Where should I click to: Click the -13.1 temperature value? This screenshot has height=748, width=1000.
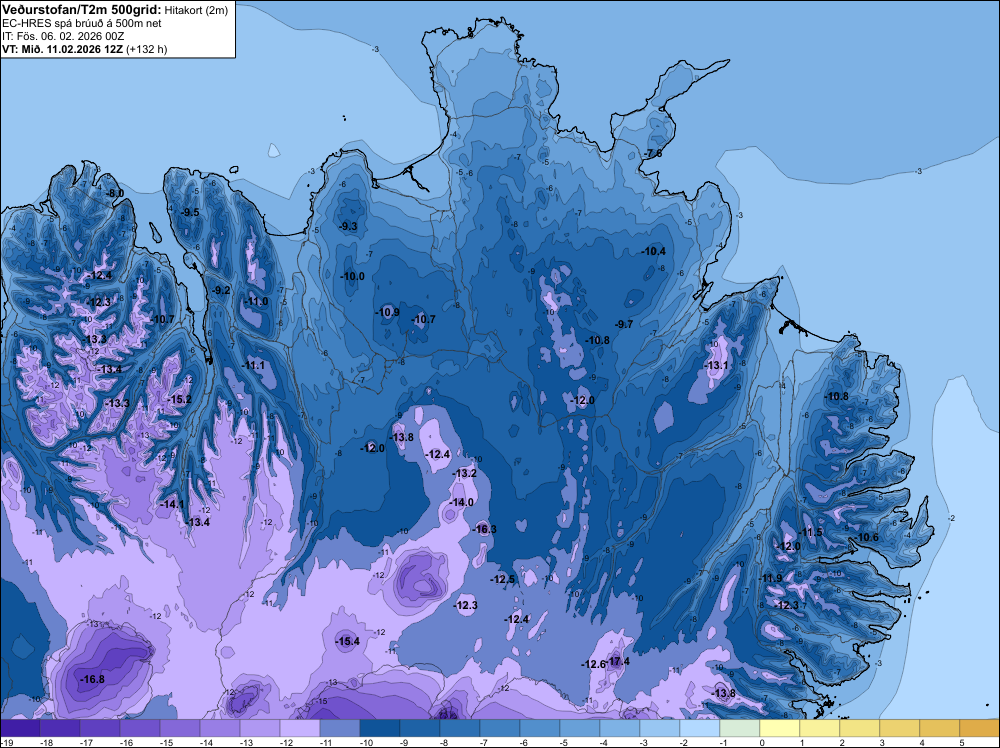point(716,365)
